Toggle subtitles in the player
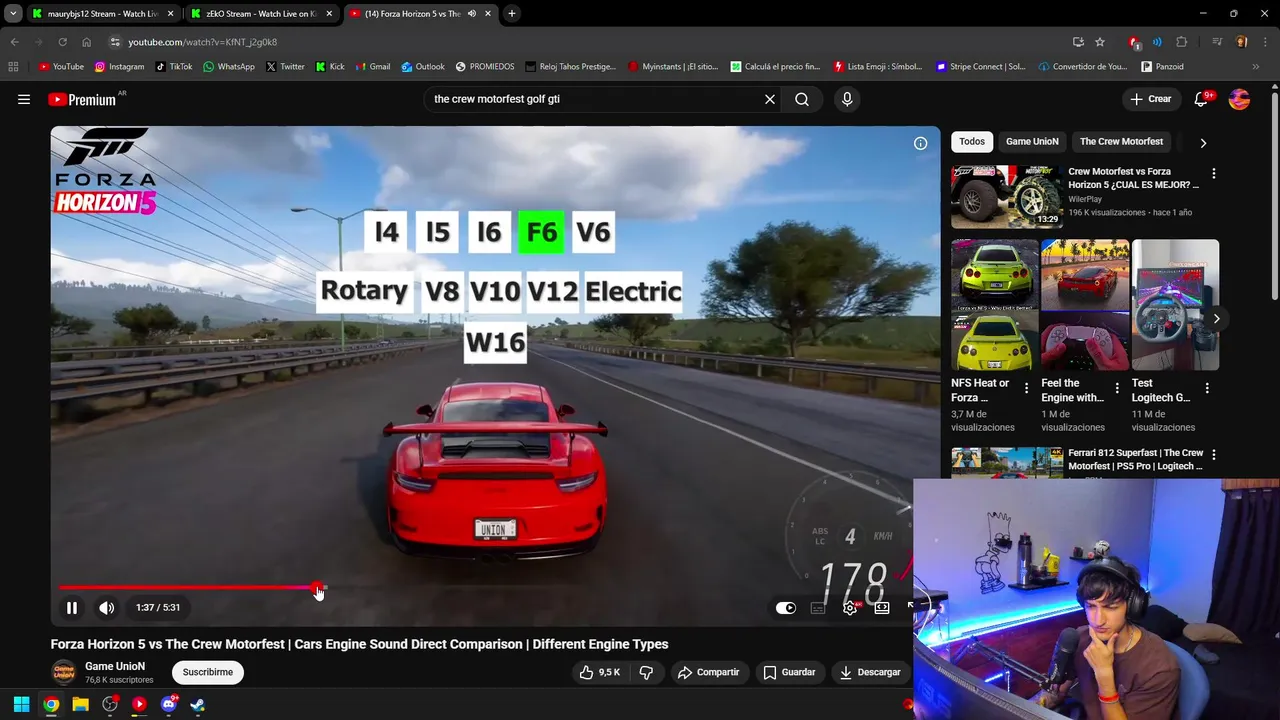Screen dimensions: 1280x720 [818, 607]
